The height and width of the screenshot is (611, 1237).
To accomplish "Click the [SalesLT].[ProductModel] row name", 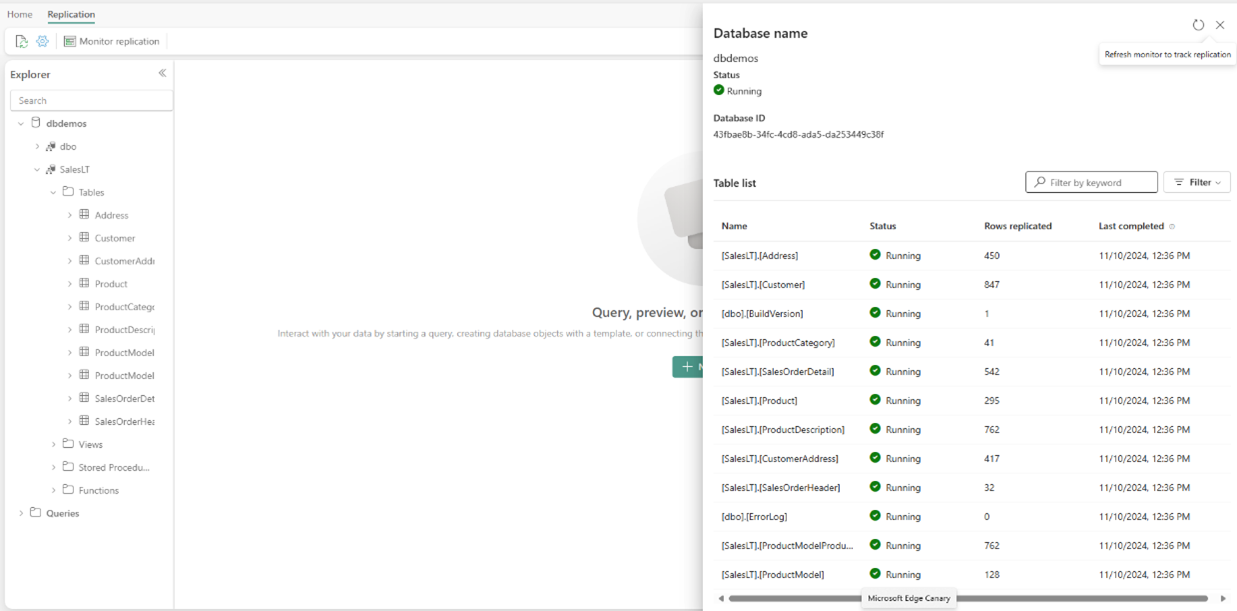I will pyautogui.click(x=773, y=575).
